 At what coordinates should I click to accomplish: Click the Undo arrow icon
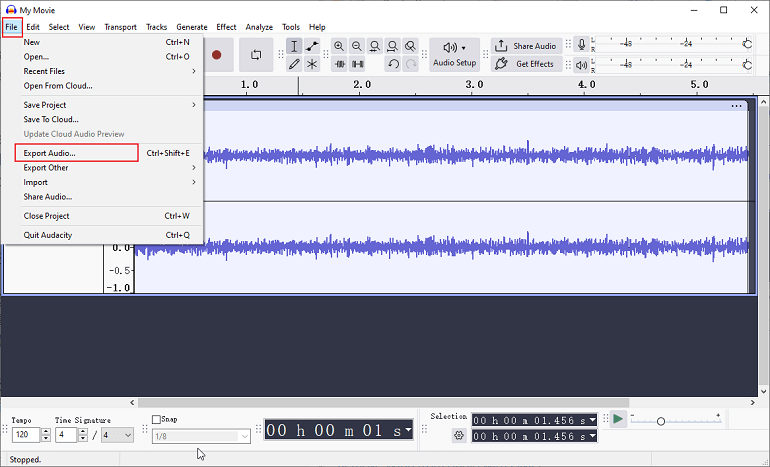pos(392,64)
